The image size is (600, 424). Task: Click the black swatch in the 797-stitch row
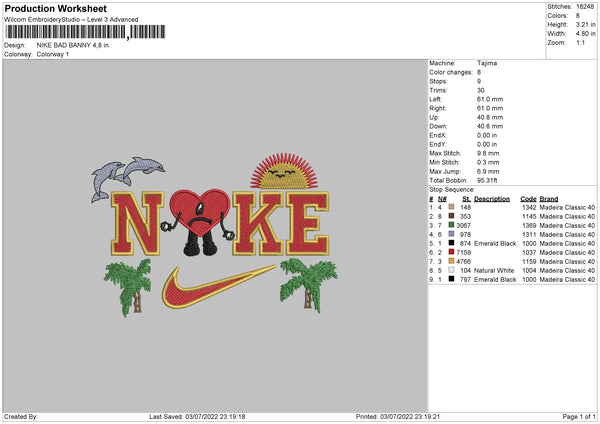tap(451, 279)
